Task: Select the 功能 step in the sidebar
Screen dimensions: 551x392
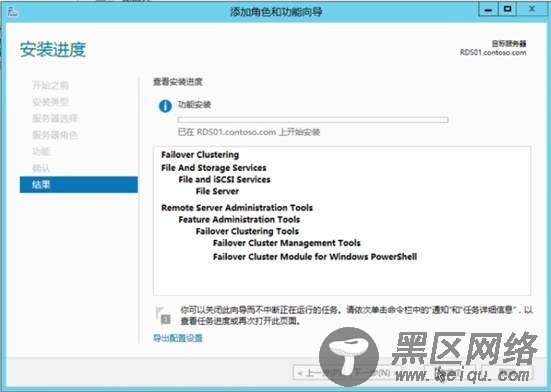Action: [41, 151]
